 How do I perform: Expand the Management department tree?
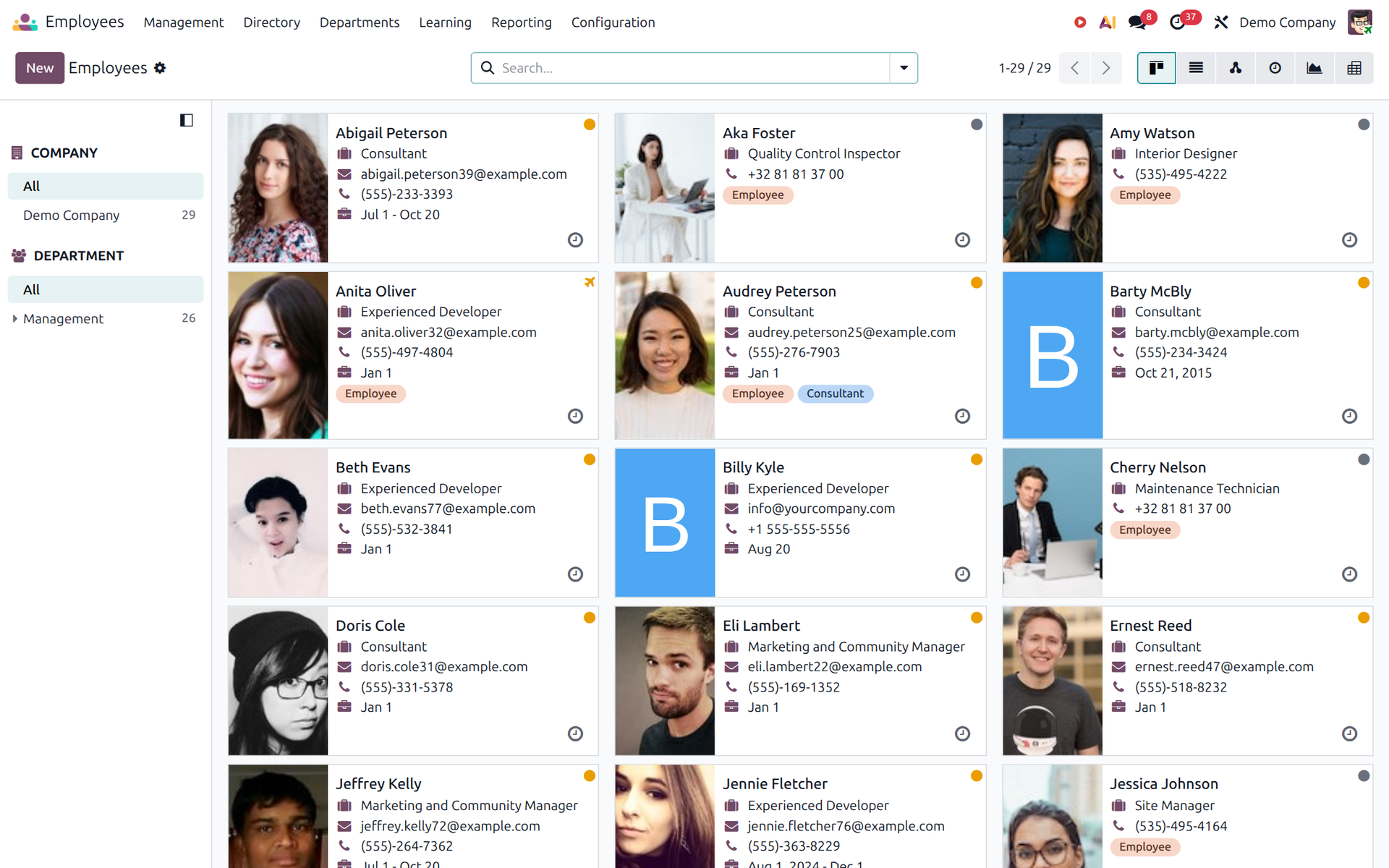(14, 318)
